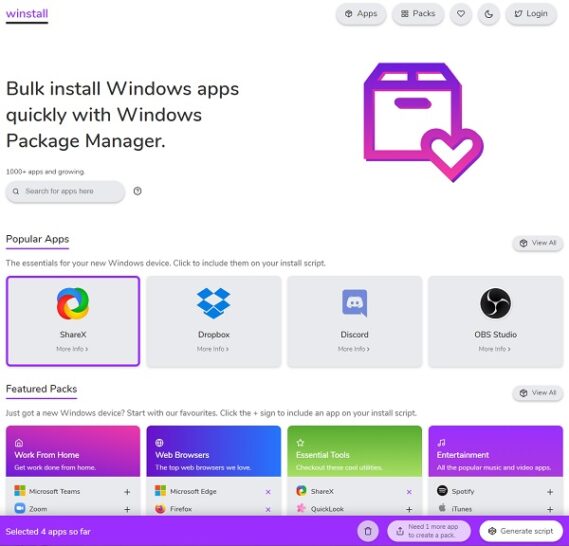Add iTunes using its plus icon
The height and width of the screenshot is (546, 569).
[x=550, y=509]
